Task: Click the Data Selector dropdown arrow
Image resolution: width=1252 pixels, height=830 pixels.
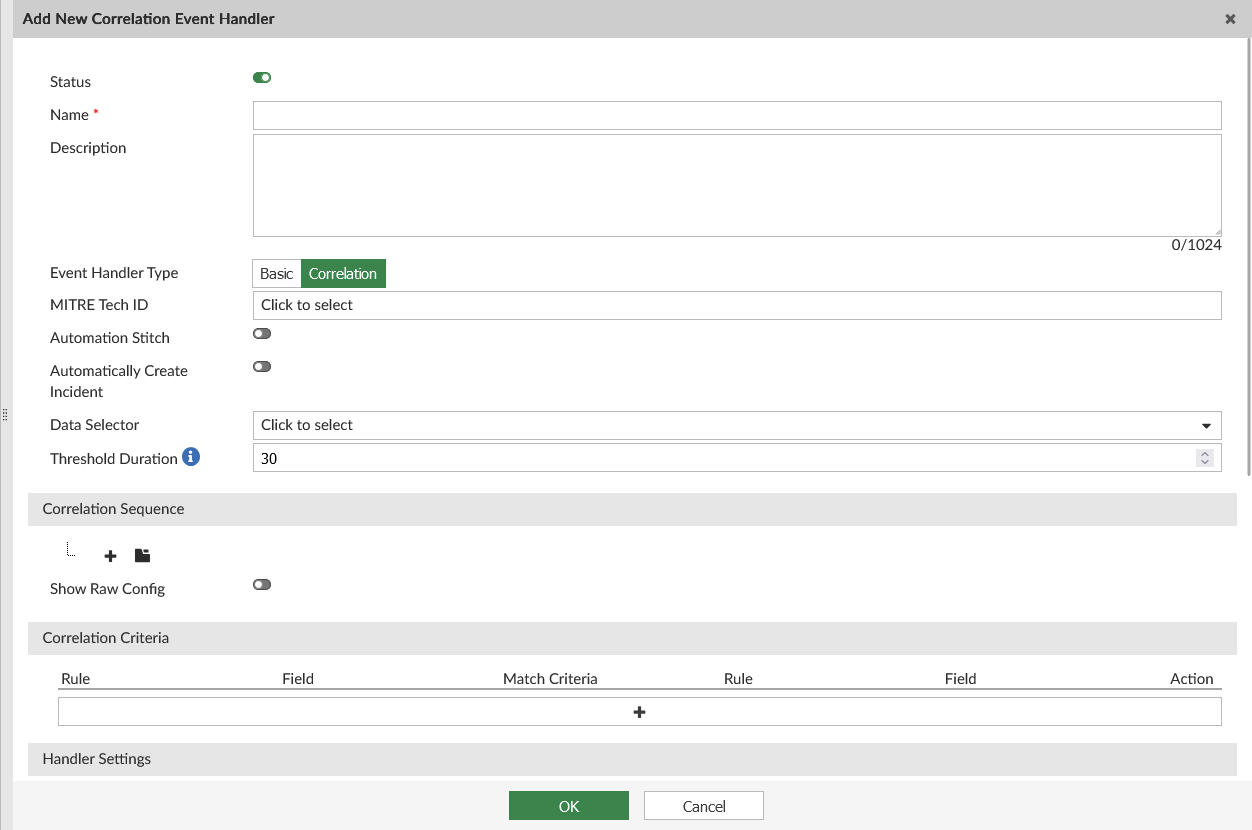Action: (x=1206, y=425)
